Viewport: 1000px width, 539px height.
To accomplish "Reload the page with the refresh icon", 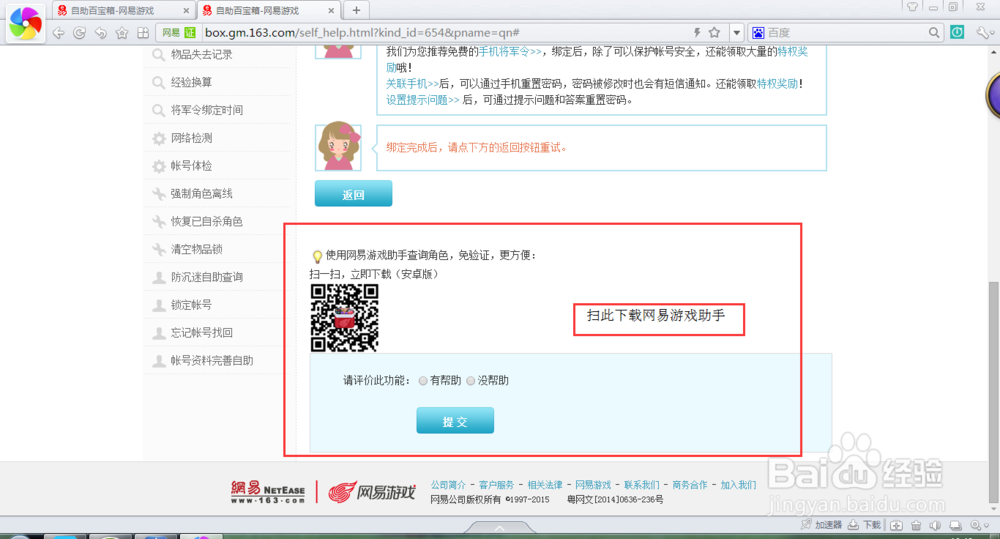I will (x=80, y=33).
